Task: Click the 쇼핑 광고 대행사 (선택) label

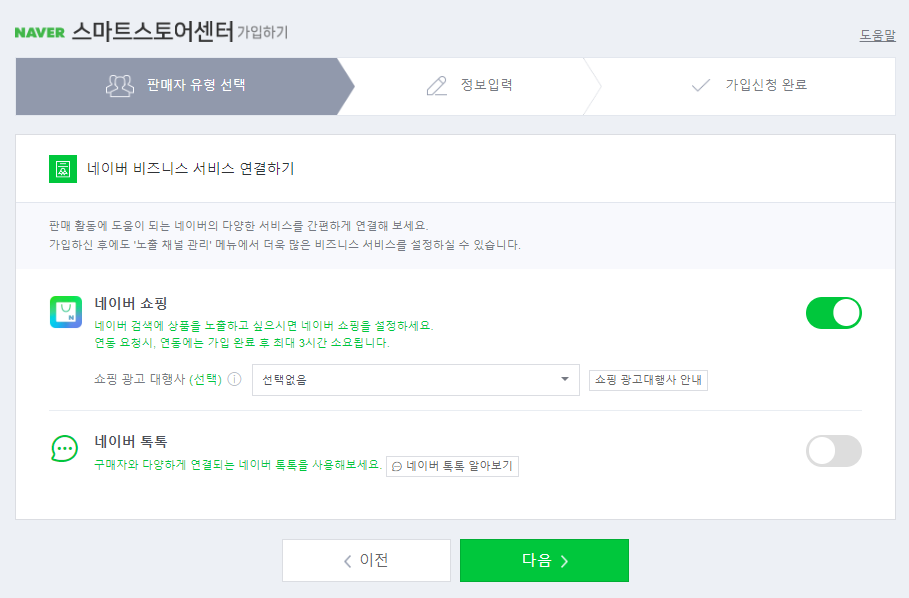Action: [158, 380]
